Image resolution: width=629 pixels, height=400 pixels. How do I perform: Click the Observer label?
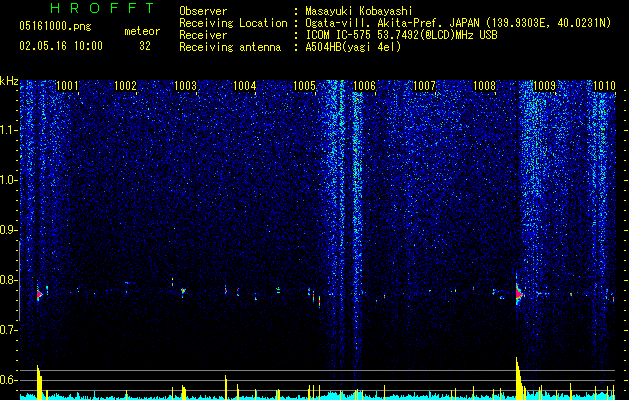click(x=203, y=11)
